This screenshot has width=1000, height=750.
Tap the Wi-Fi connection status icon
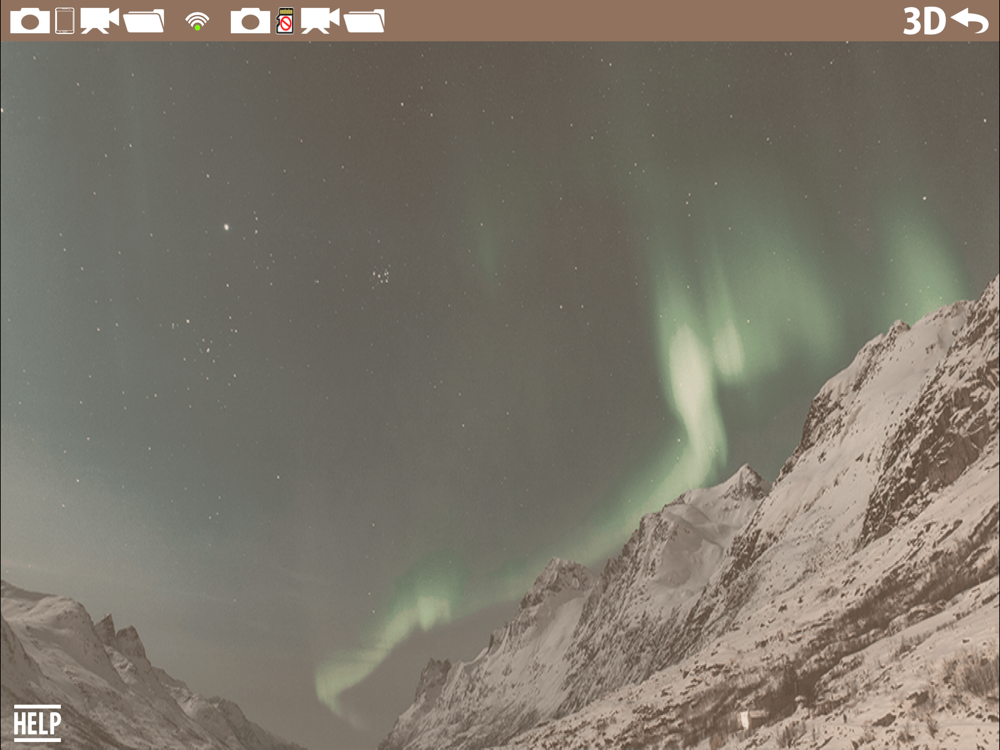[x=197, y=22]
